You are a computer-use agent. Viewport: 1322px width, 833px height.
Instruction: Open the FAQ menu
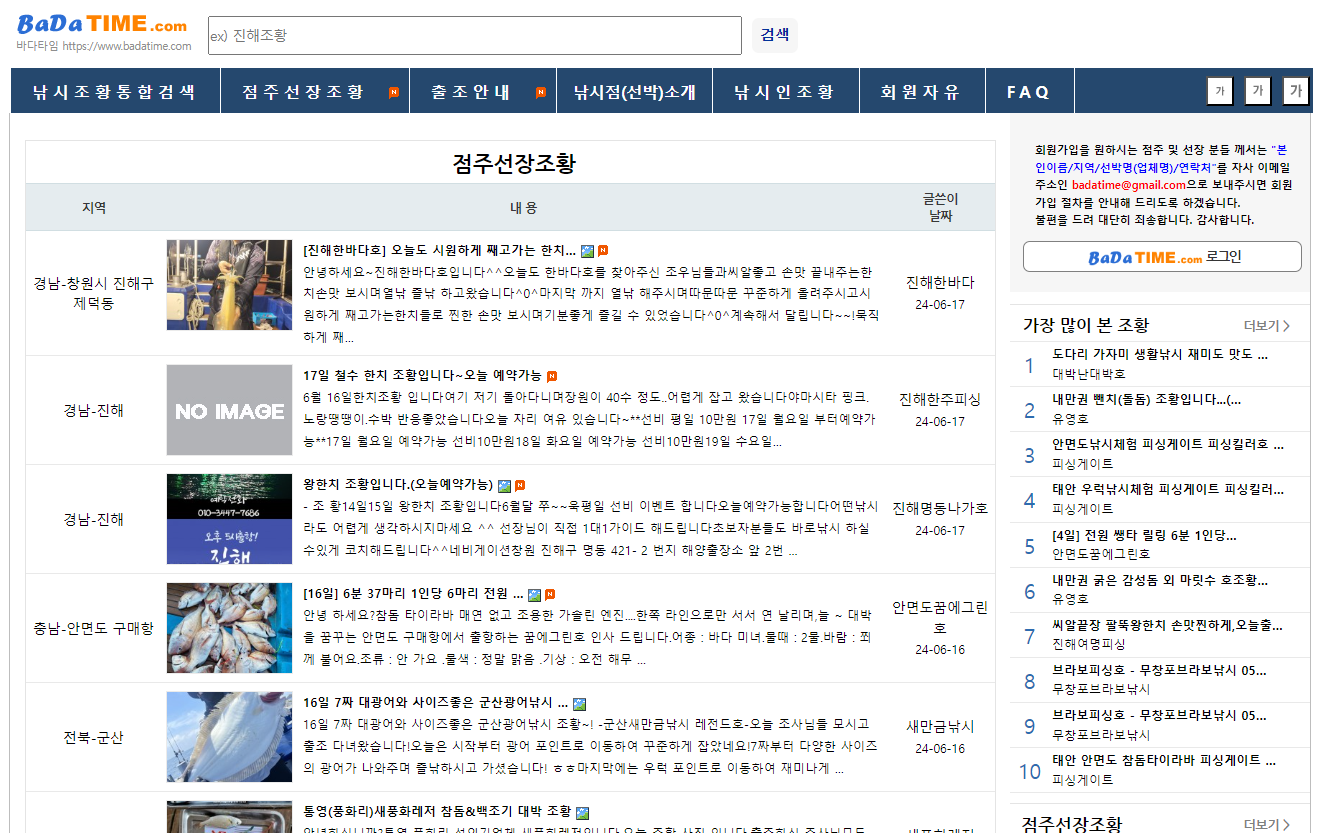click(1028, 92)
